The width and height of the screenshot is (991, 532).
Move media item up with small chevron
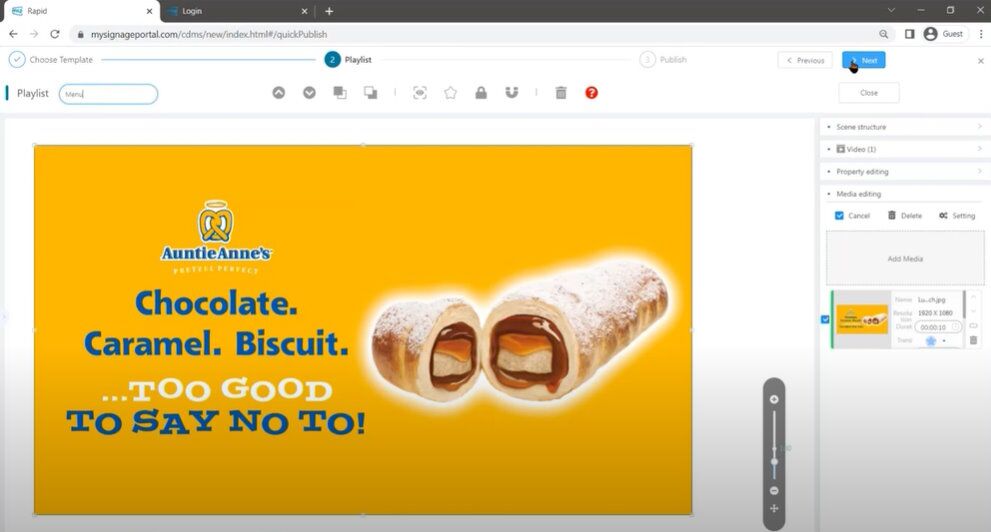click(973, 297)
